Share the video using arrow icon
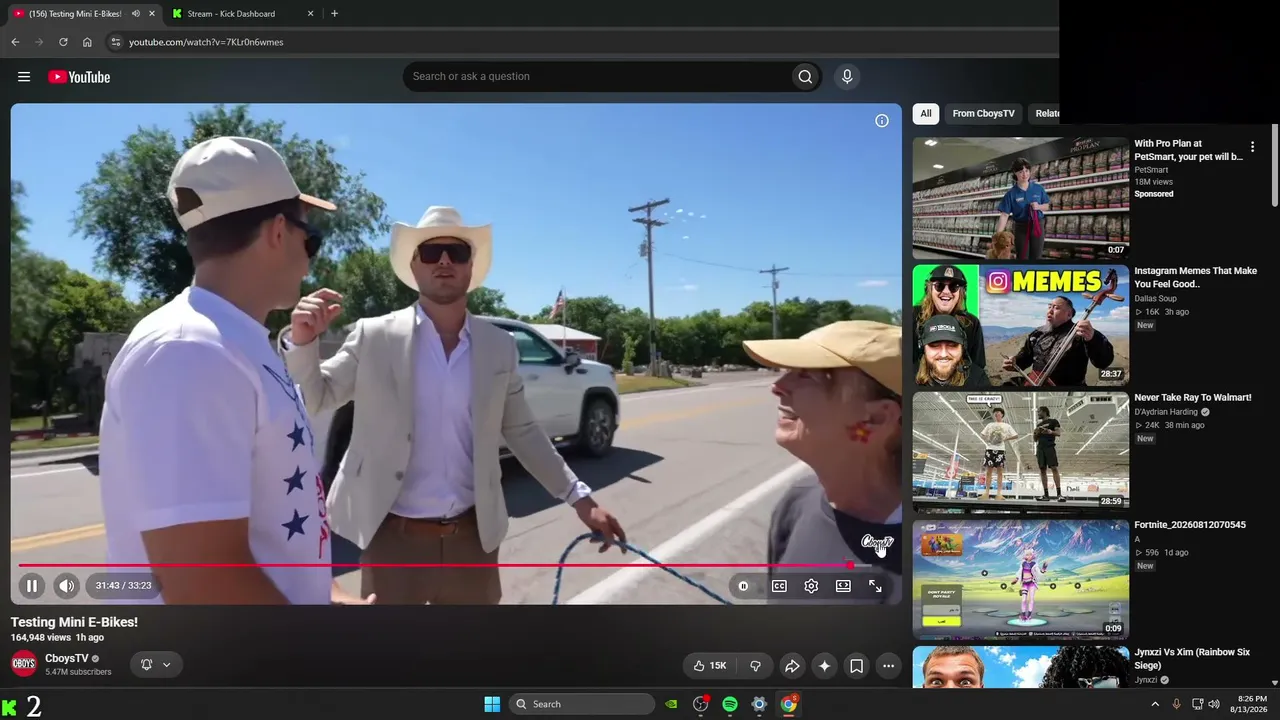 coord(792,666)
